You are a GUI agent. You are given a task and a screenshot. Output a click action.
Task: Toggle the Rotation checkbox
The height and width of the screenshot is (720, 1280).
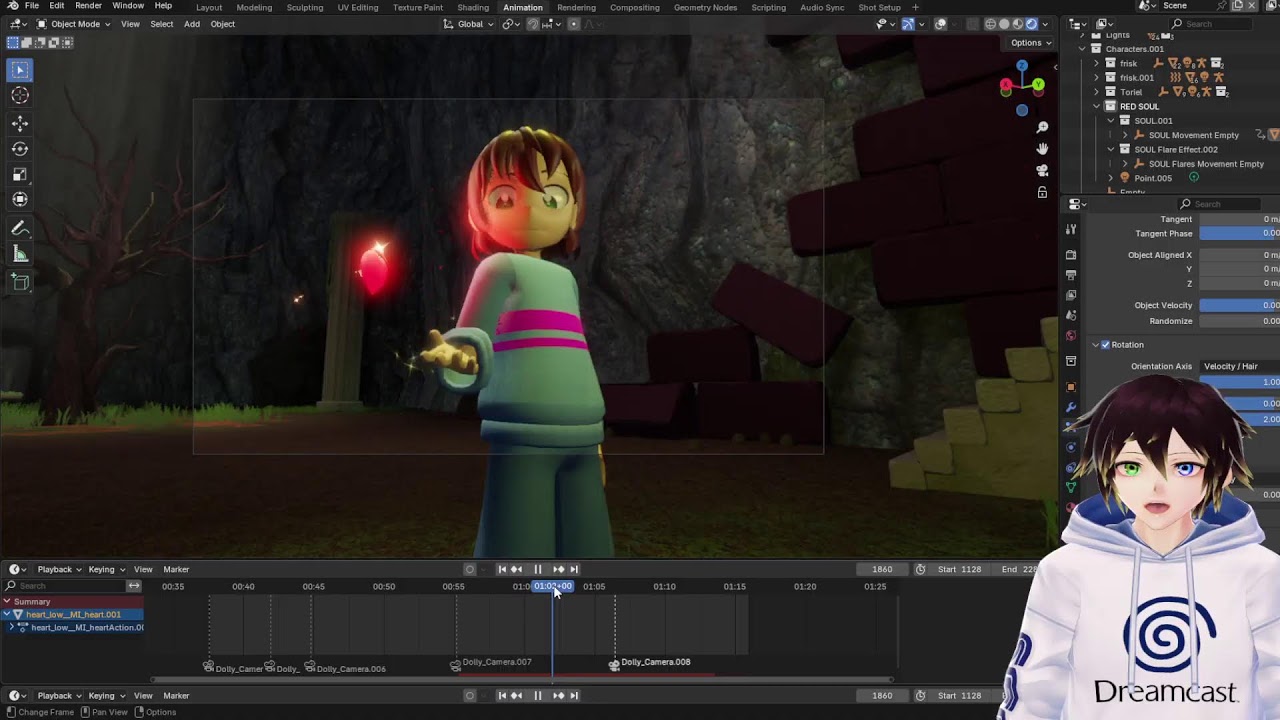(1105, 345)
